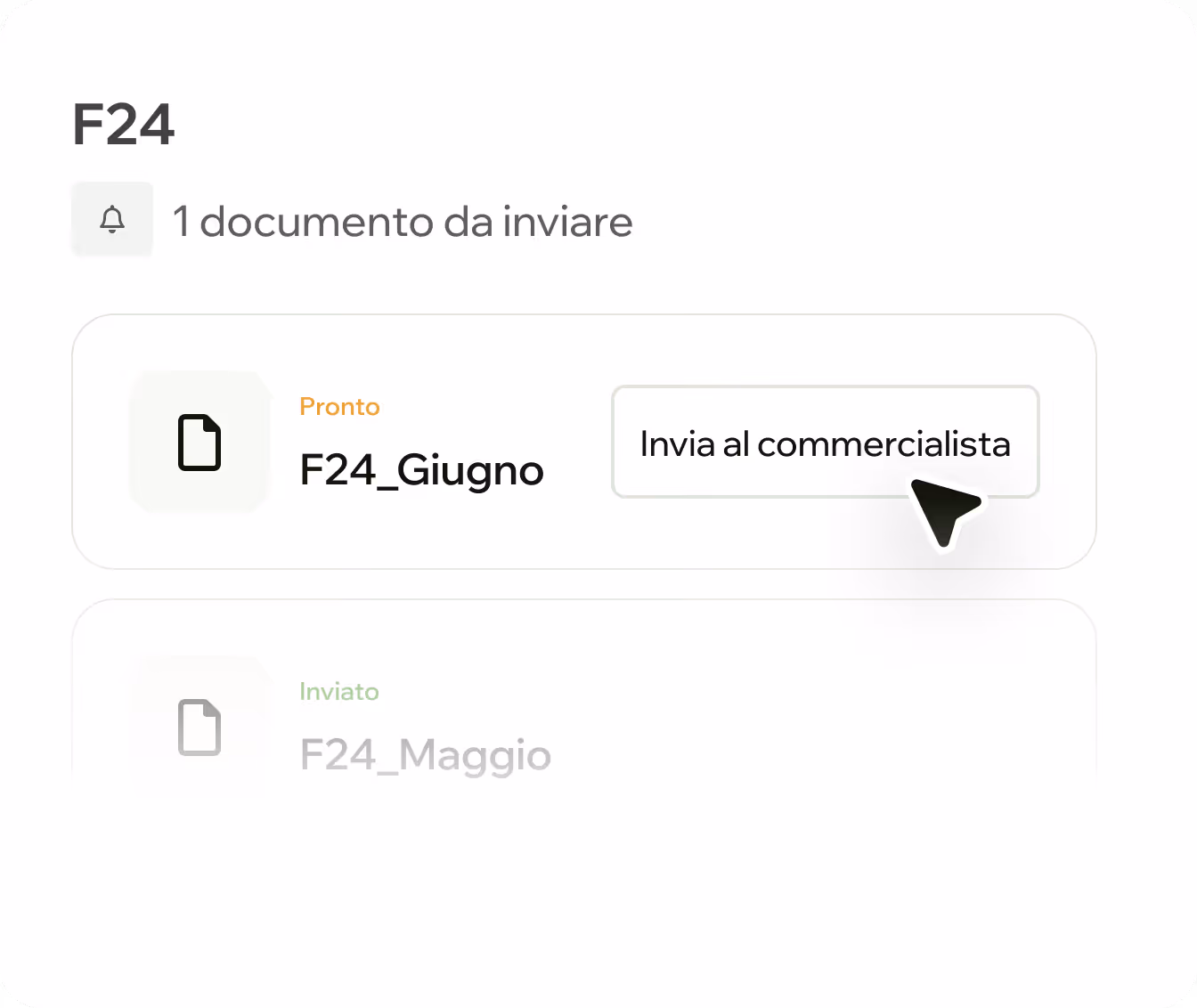Click the bell notification icon
The image size is (1197, 1008).
[112, 219]
